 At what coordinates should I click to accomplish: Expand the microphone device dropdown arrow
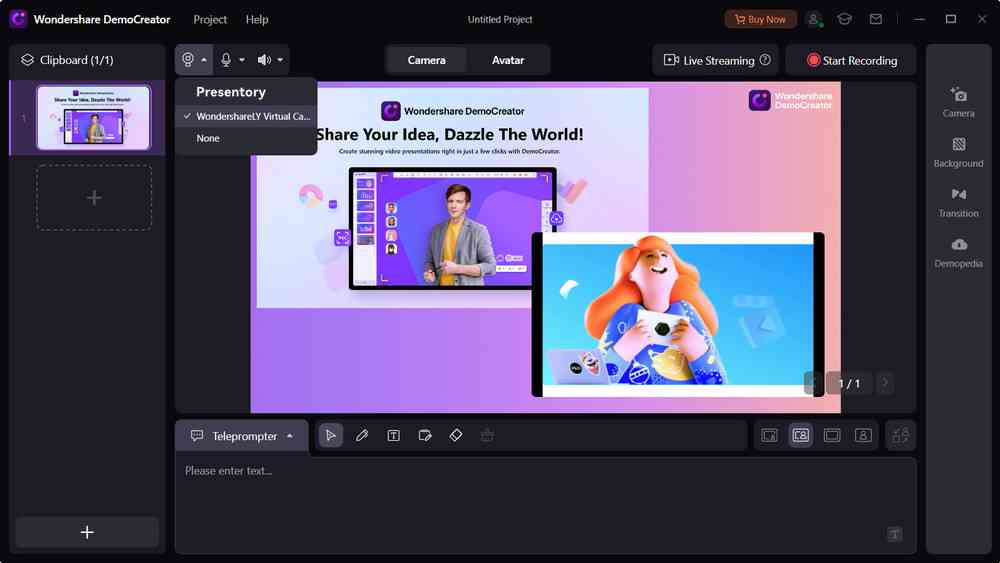[242, 60]
